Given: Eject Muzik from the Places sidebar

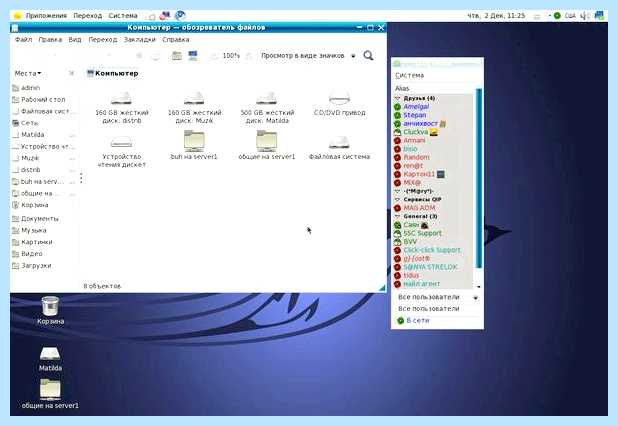Looking at the screenshot, I should click(x=72, y=158).
